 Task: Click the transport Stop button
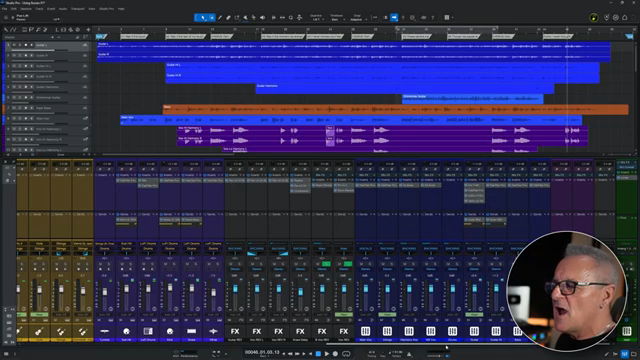(x=318, y=353)
